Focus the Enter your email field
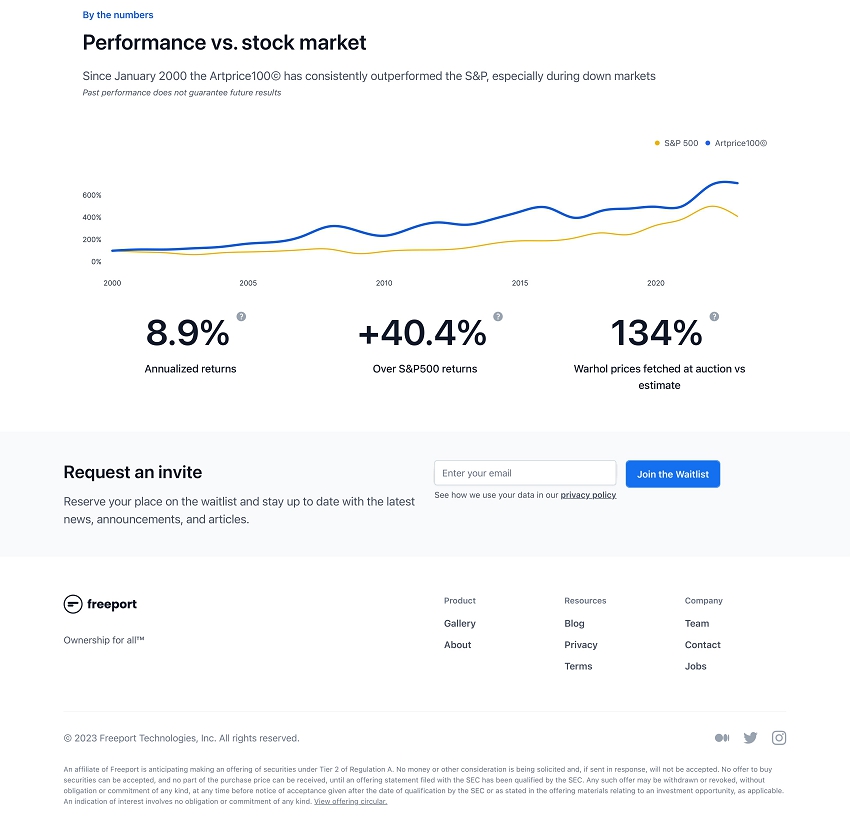 (x=525, y=473)
